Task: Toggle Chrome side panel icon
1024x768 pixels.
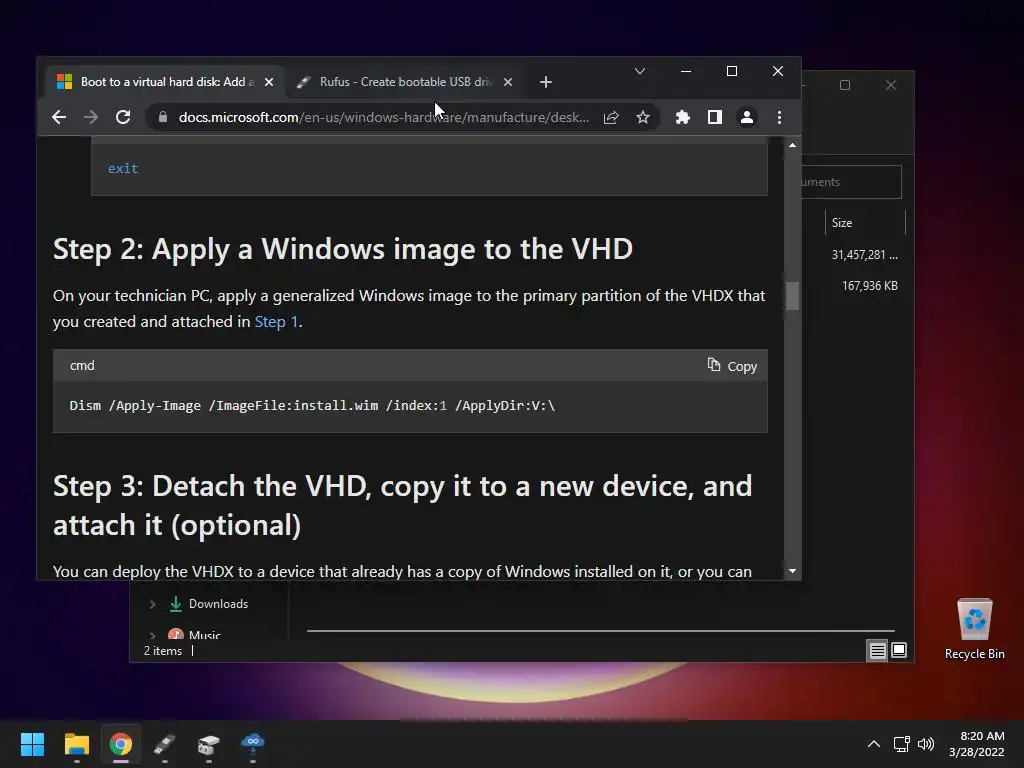Action: click(x=714, y=117)
